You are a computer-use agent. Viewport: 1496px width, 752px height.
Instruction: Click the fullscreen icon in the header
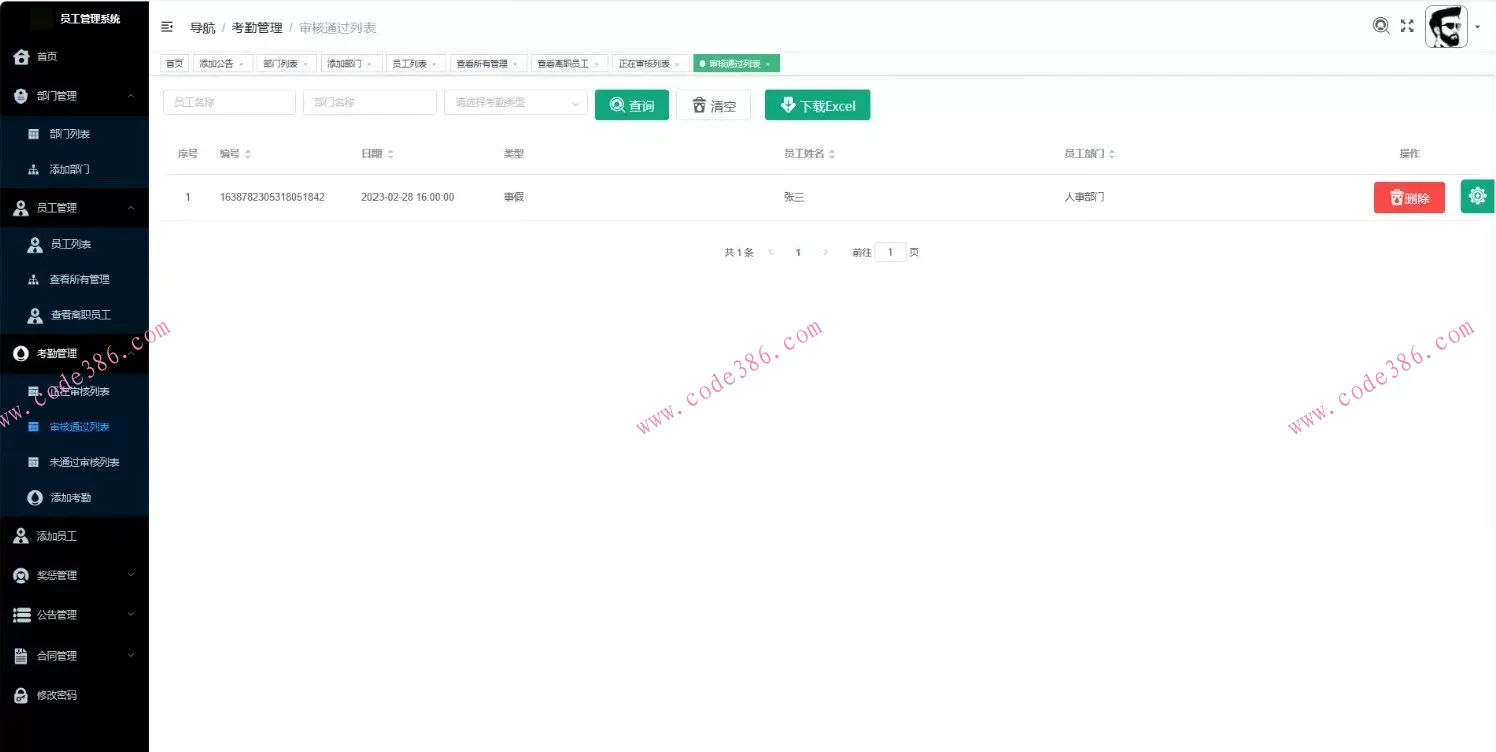1407,27
